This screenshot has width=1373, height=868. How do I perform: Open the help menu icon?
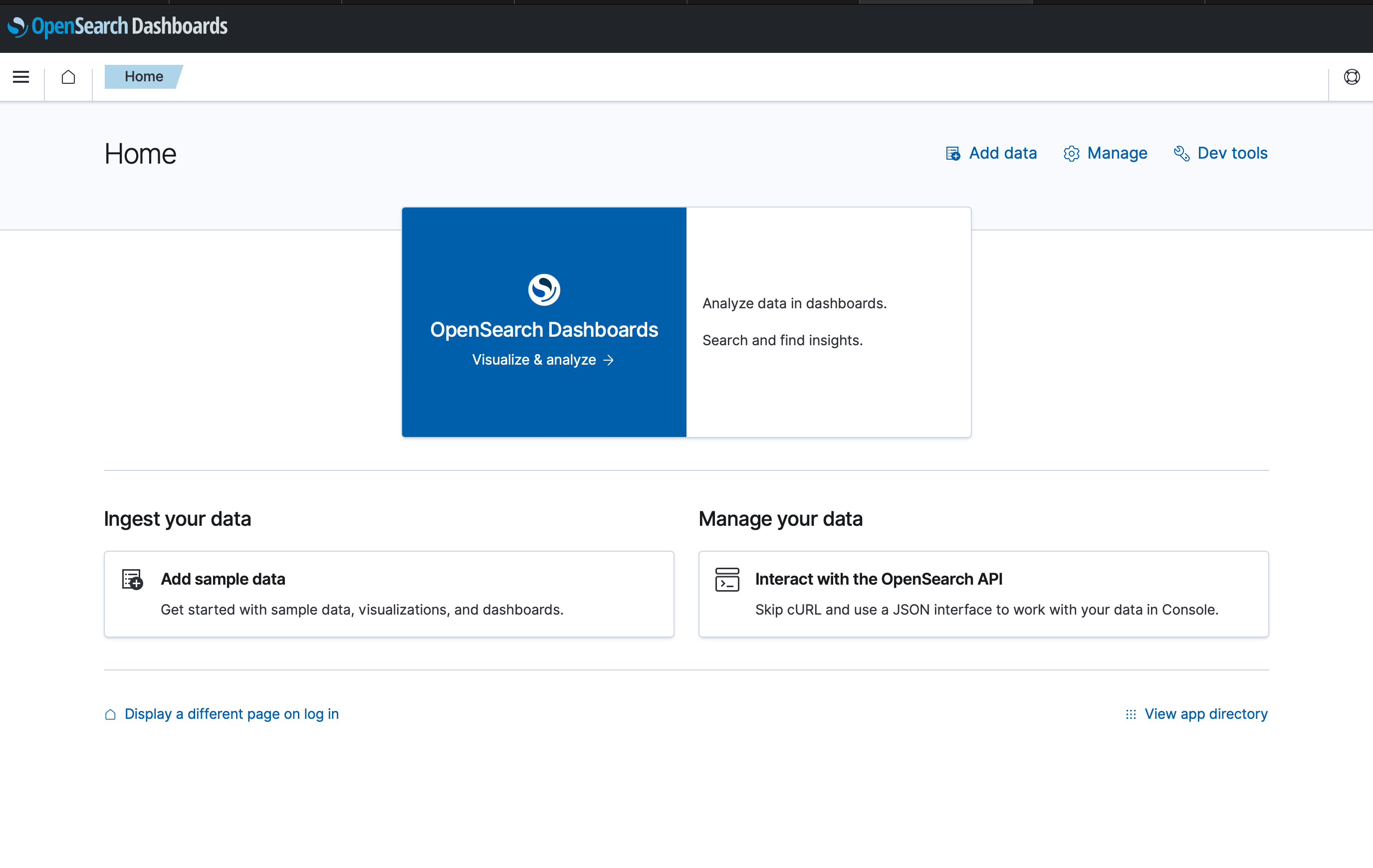pos(1352,76)
